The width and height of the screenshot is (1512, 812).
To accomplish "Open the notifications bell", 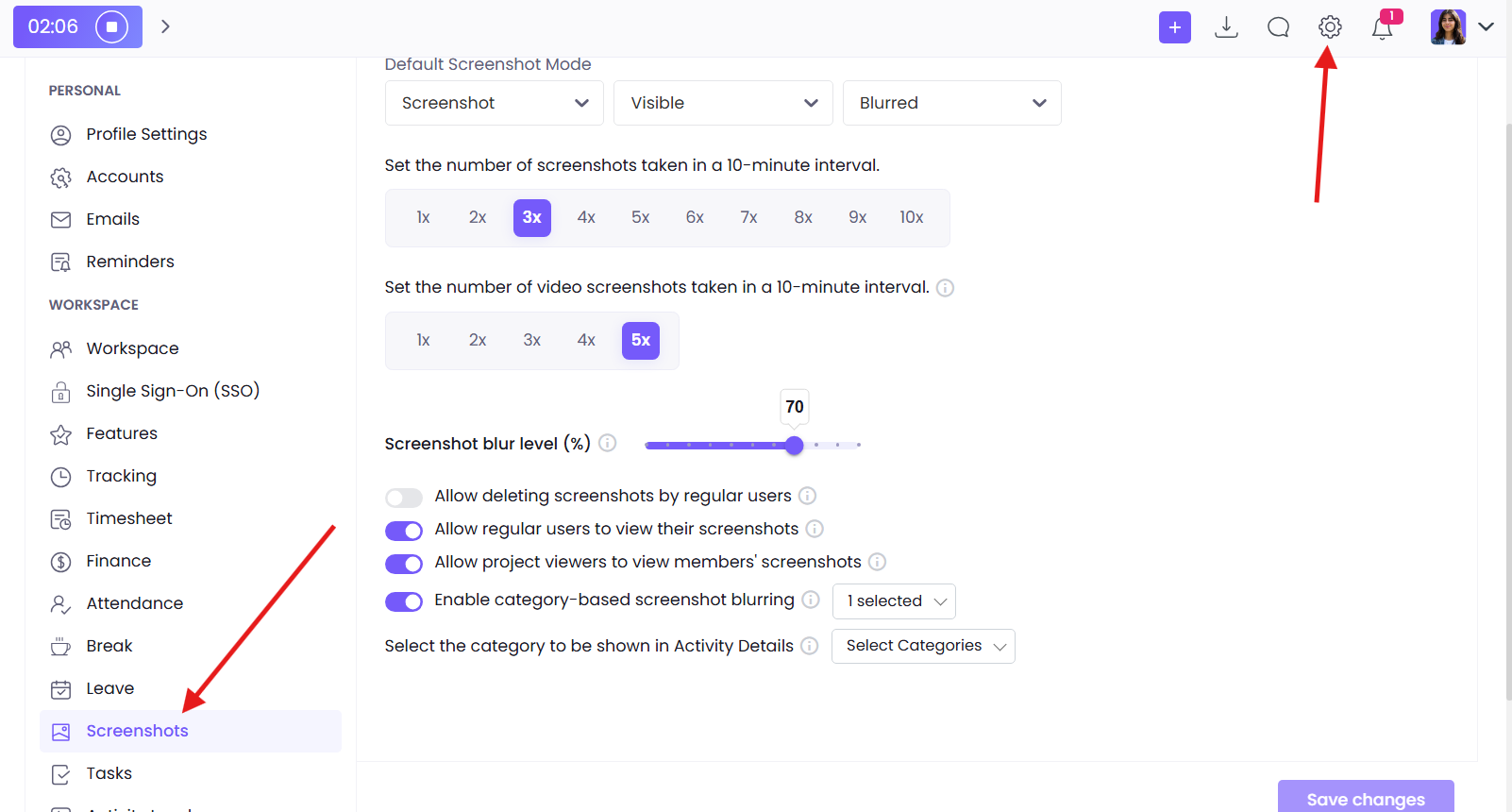I will [x=1382, y=27].
